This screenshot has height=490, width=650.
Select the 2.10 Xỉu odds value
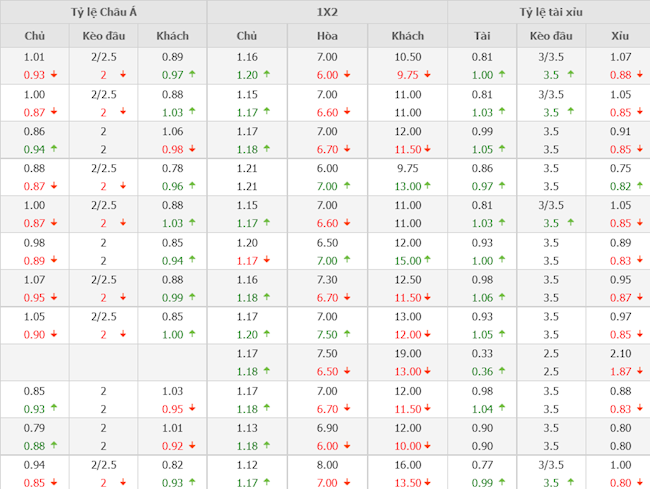pyautogui.click(x=620, y=353)
